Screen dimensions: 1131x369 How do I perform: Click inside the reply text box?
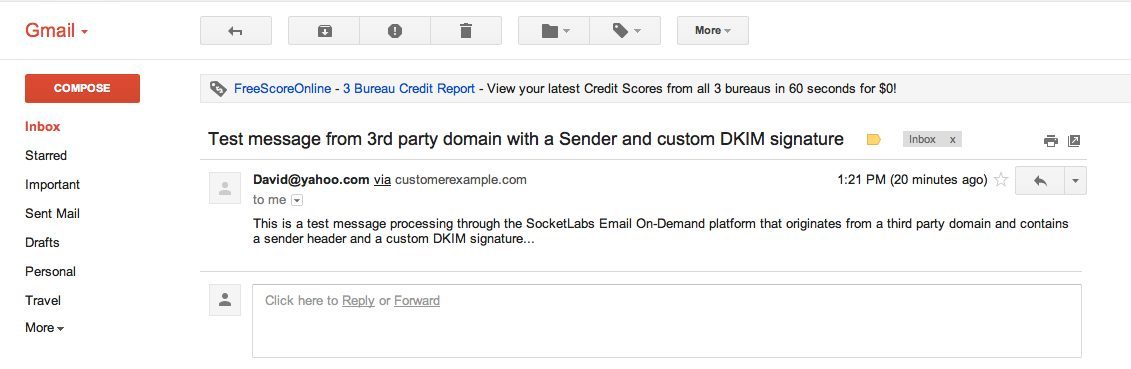(x=666, y=321)
